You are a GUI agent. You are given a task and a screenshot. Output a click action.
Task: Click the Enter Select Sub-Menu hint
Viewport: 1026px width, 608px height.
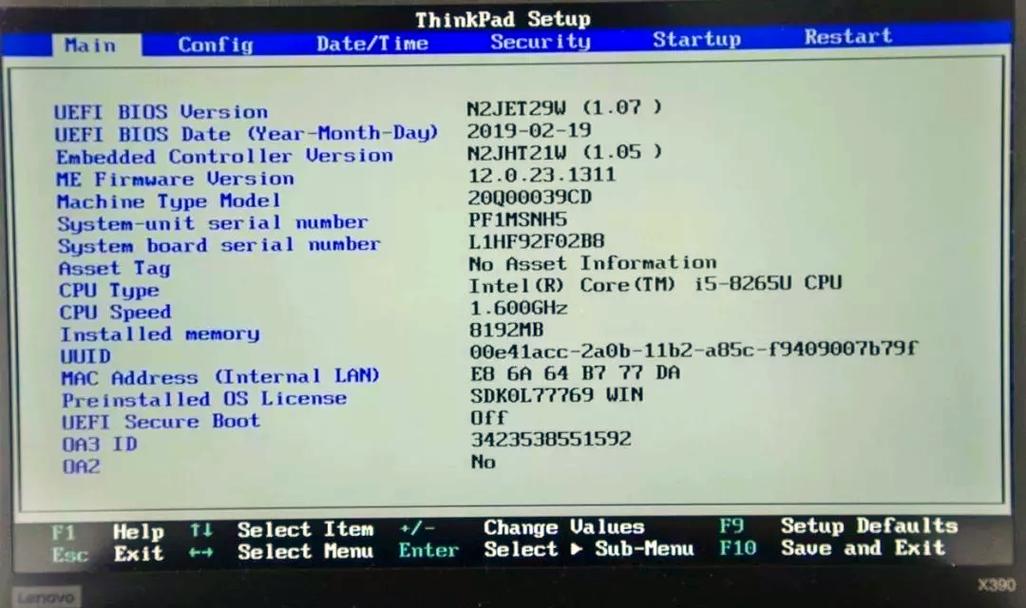point(546,549)
